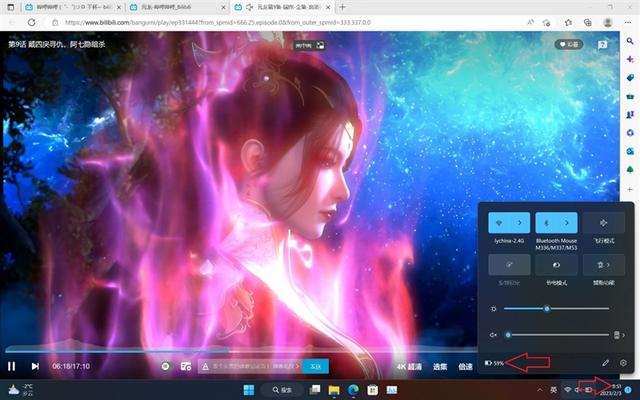Open a new browser tab

pos(342,7)
